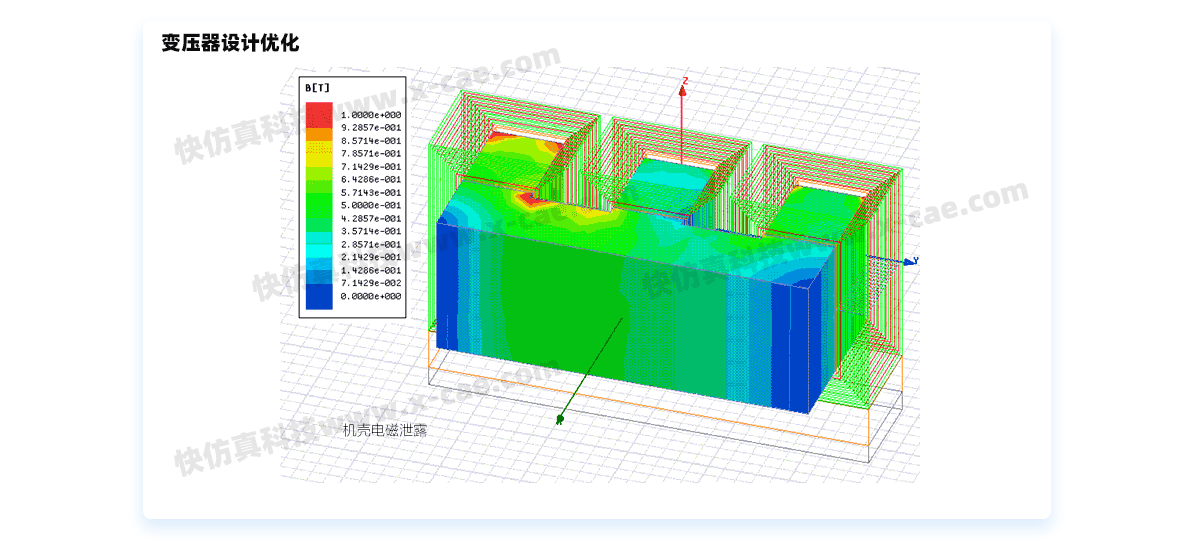Click the 变压器设计优化 heading
The image size is (1200, 550).
(230, 43)
